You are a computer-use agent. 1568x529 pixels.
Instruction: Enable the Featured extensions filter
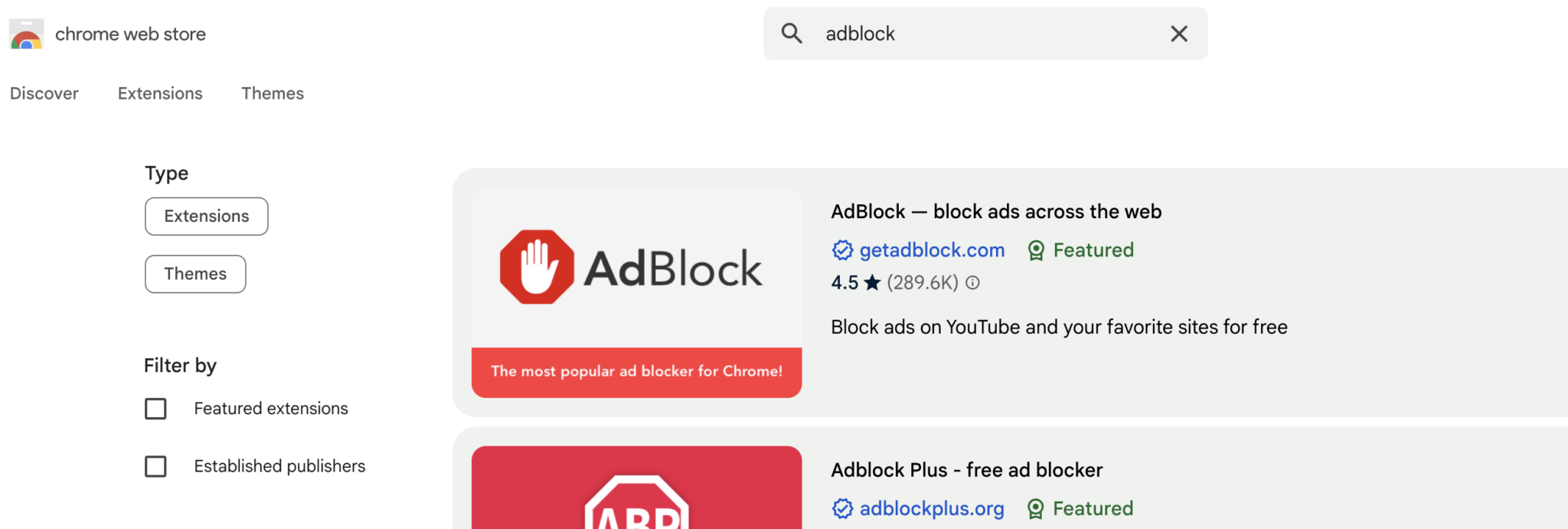coord(155,409)
